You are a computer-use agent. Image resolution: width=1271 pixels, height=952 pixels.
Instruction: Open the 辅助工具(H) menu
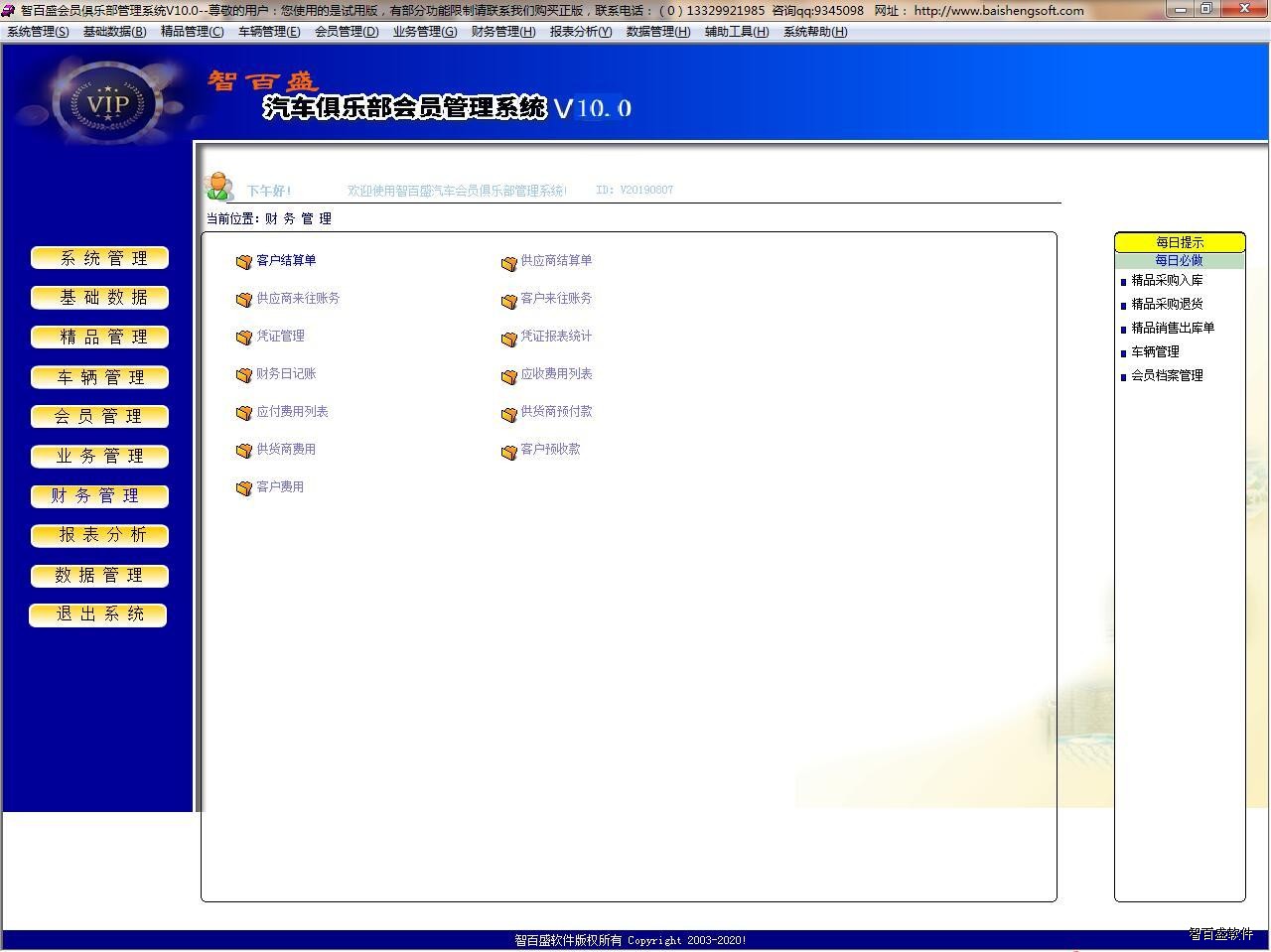pos(737,32)
